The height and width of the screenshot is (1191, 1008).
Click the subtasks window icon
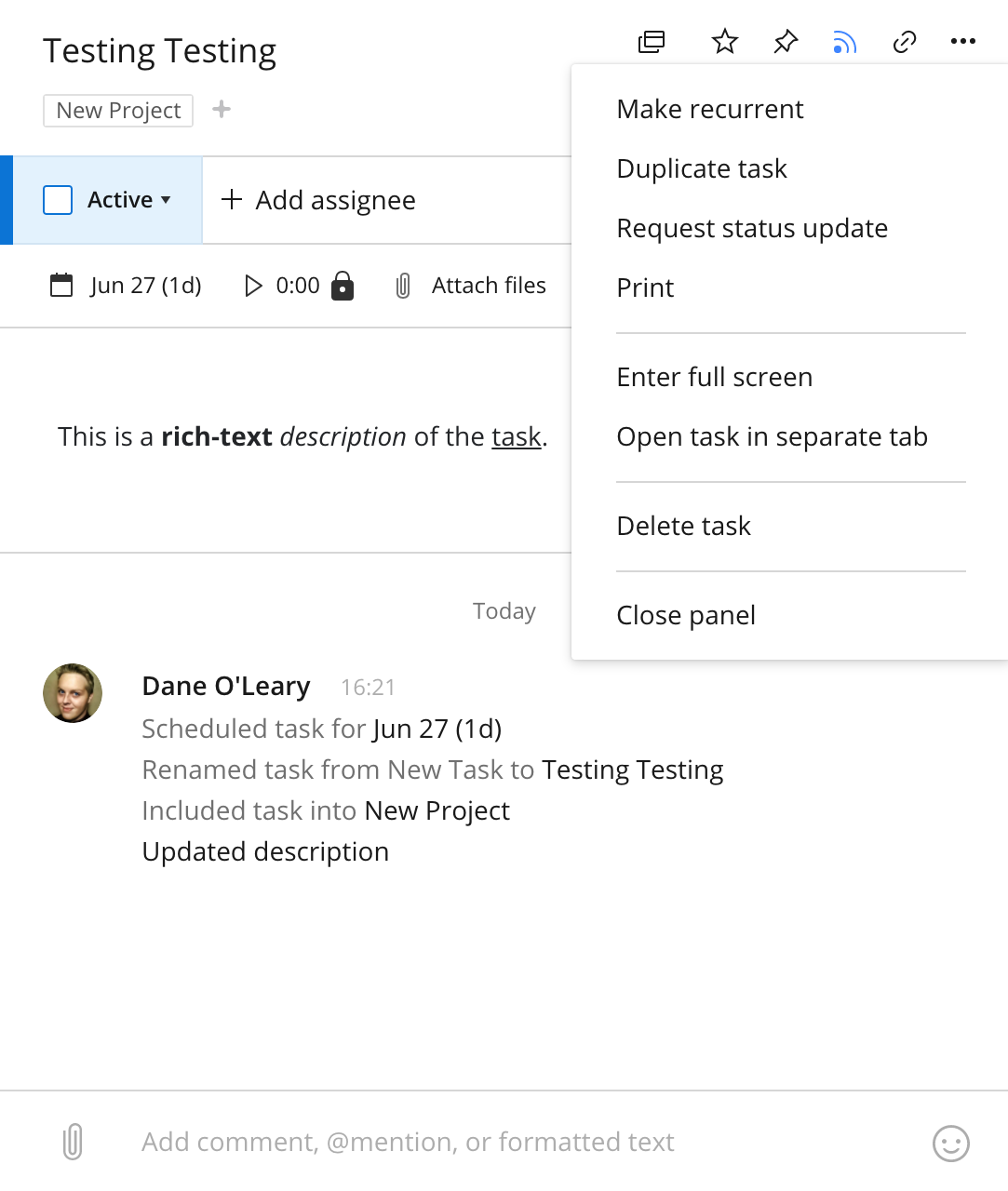pos(652,42)
